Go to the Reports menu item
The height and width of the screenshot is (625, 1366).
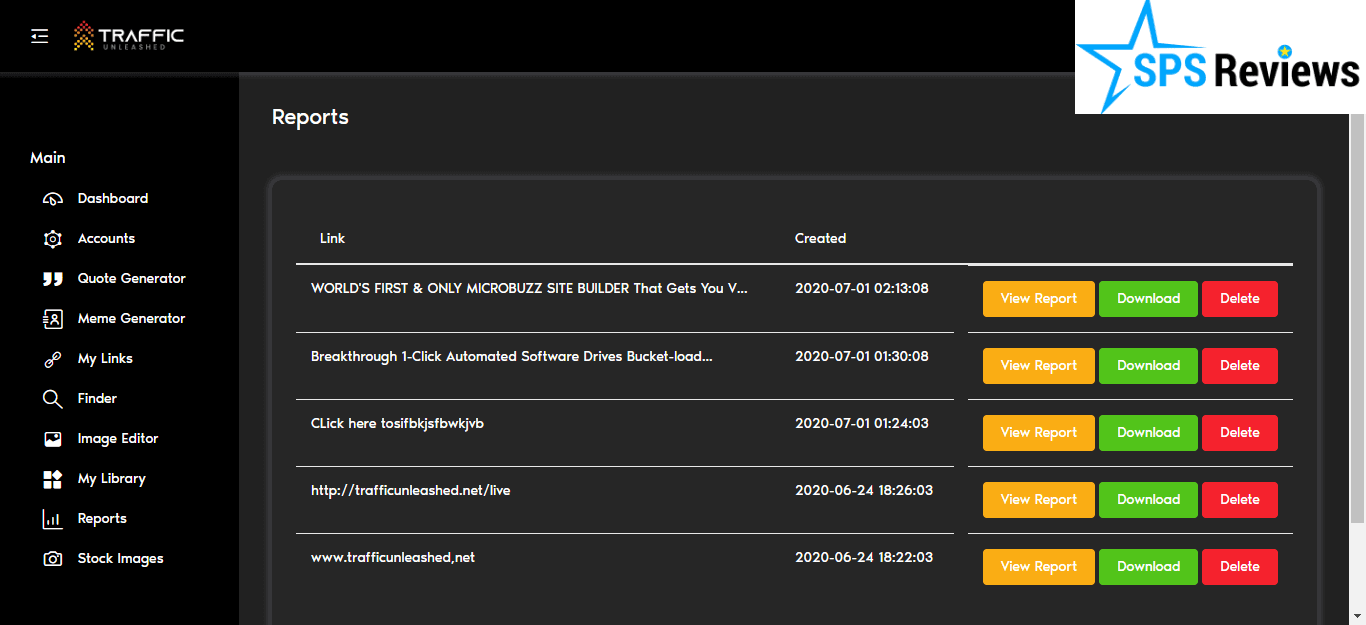[102, 519]
